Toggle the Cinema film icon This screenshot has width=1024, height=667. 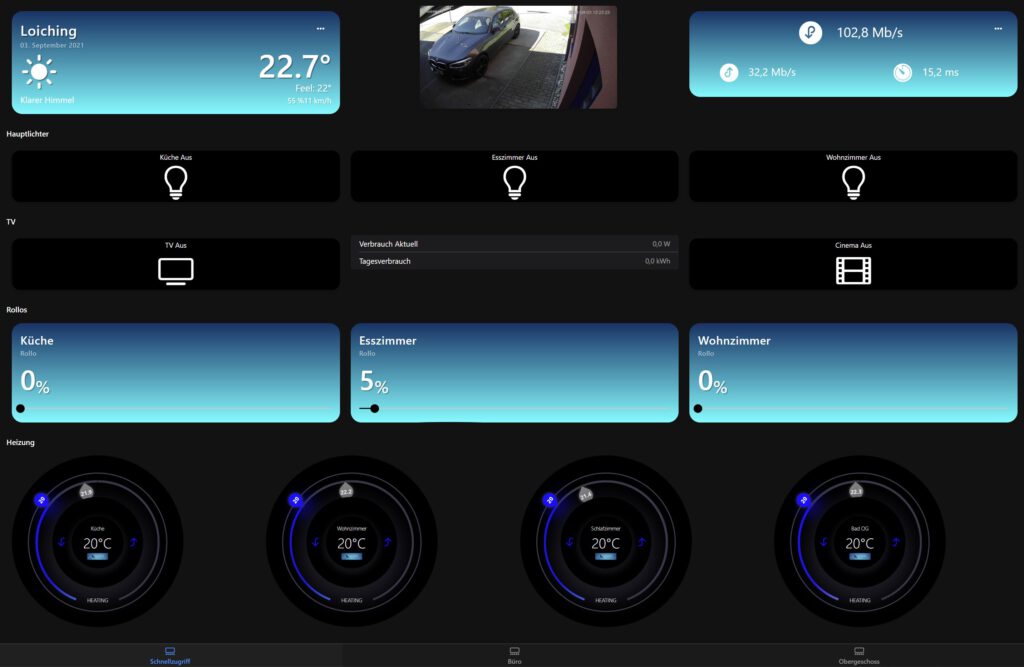tap(854, 270)
